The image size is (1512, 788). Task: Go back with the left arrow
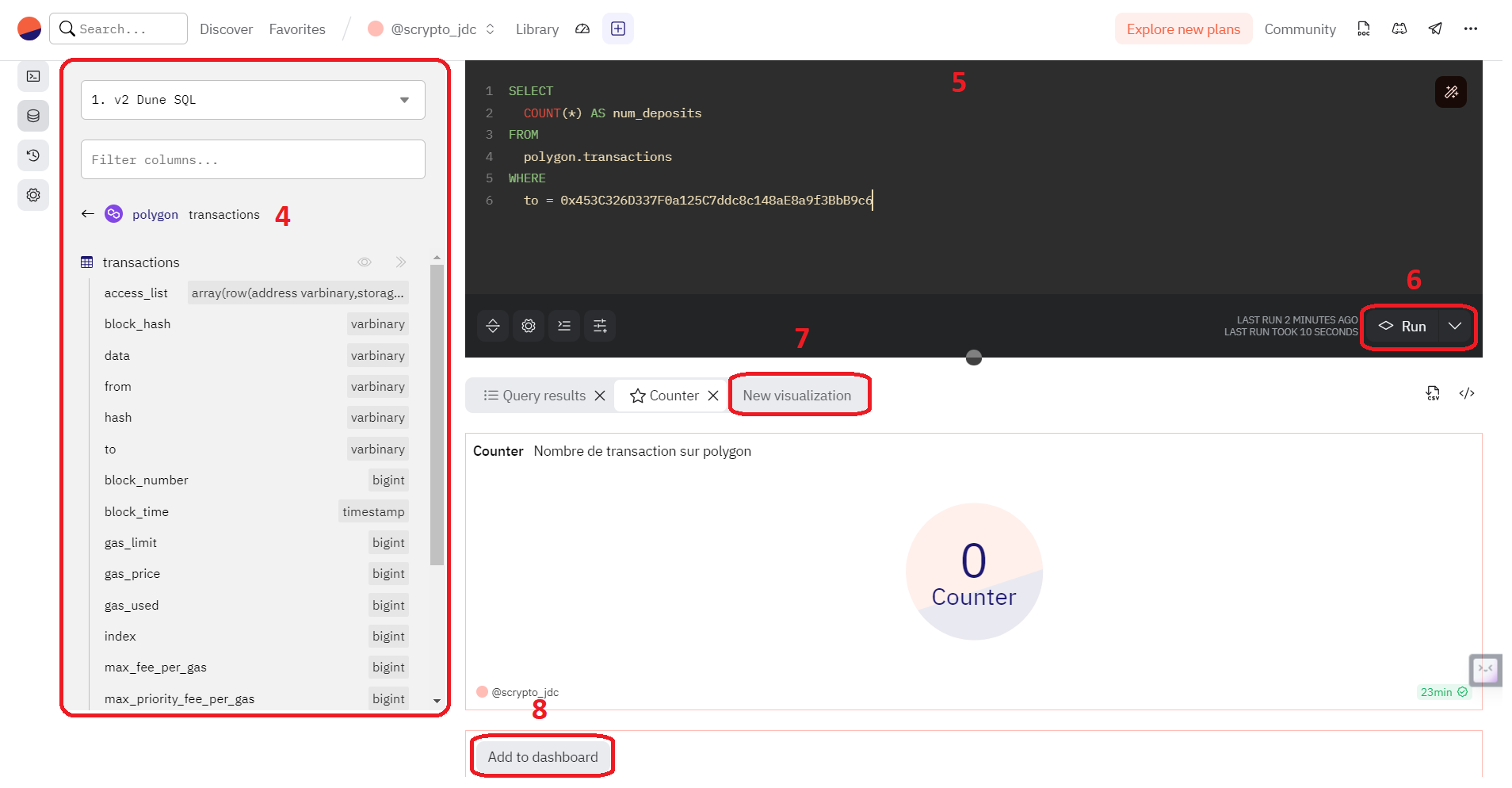coord(88,214)
